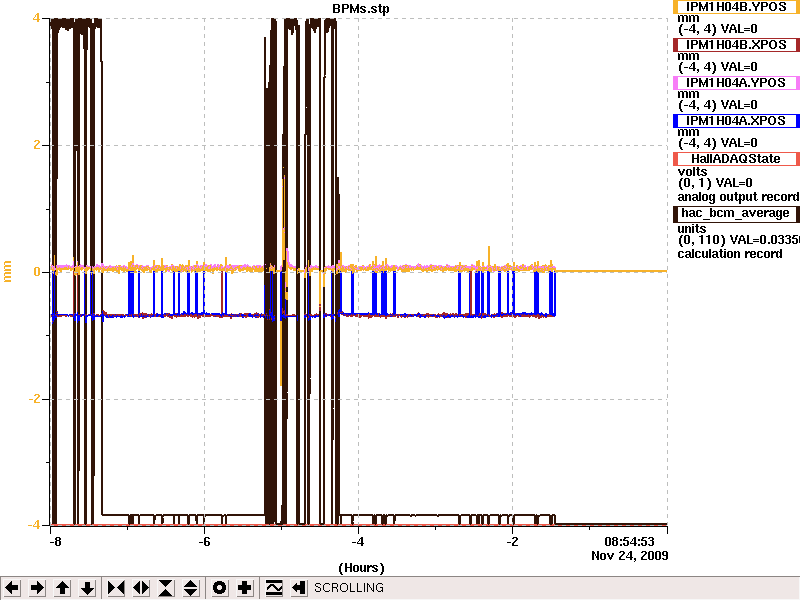800x600 pixels.
Task: Click the plus toolbar icon
Action: point(244,588)
